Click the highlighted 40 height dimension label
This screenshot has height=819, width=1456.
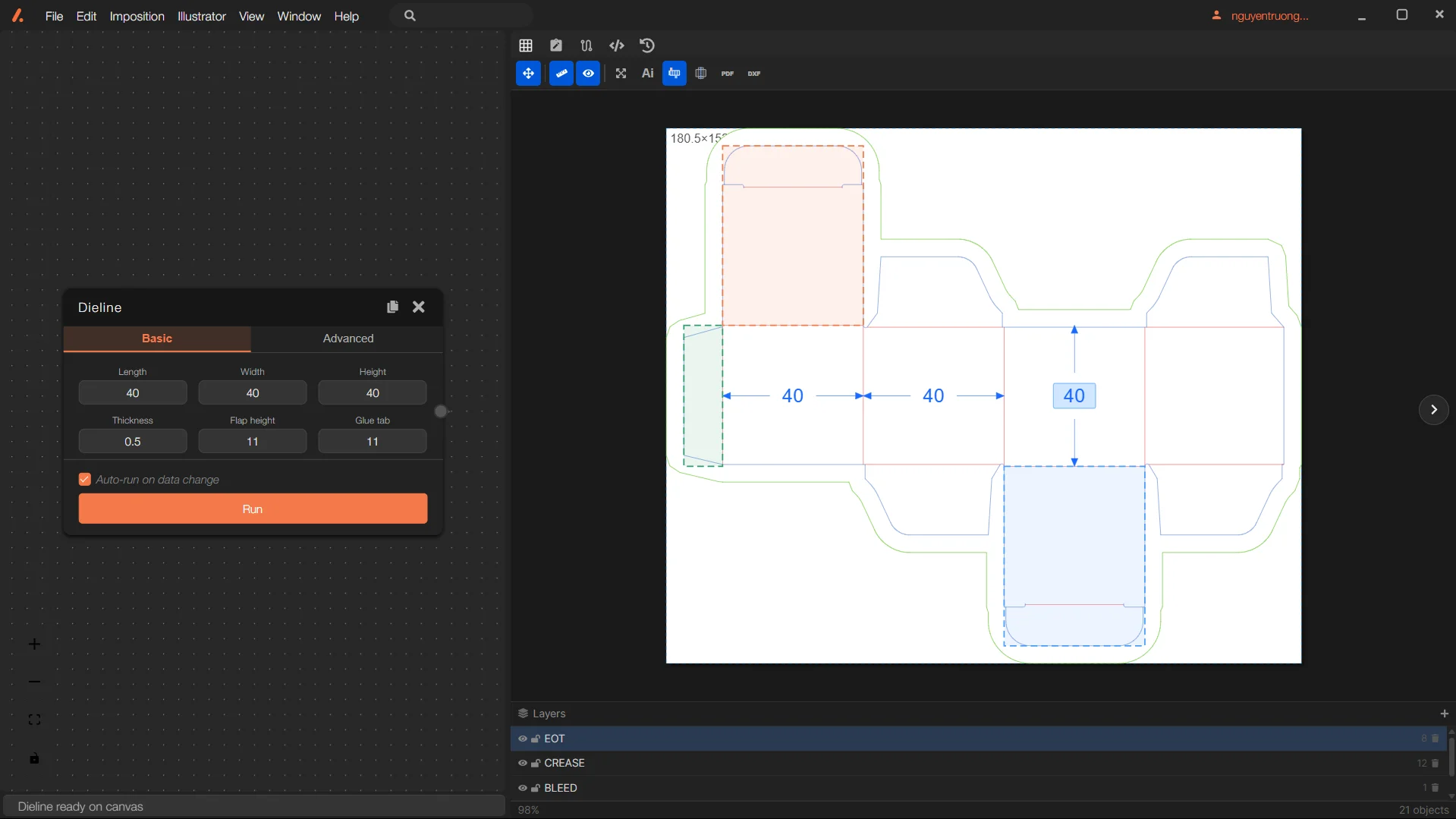coord(1074,395)
